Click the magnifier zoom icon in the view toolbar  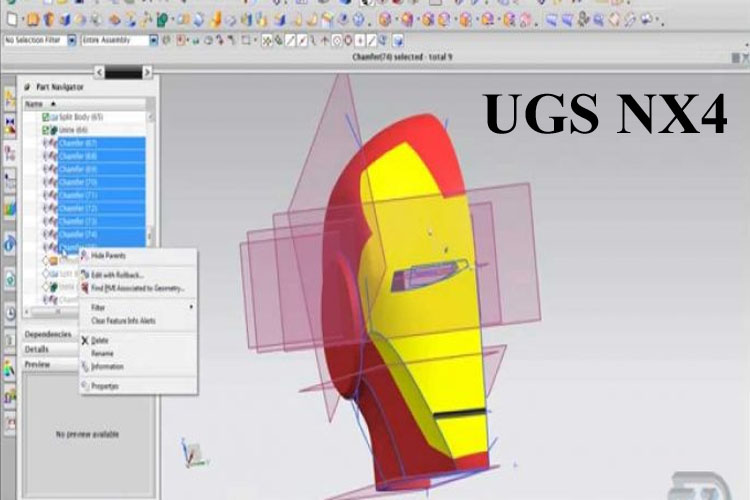coord(598,20)
